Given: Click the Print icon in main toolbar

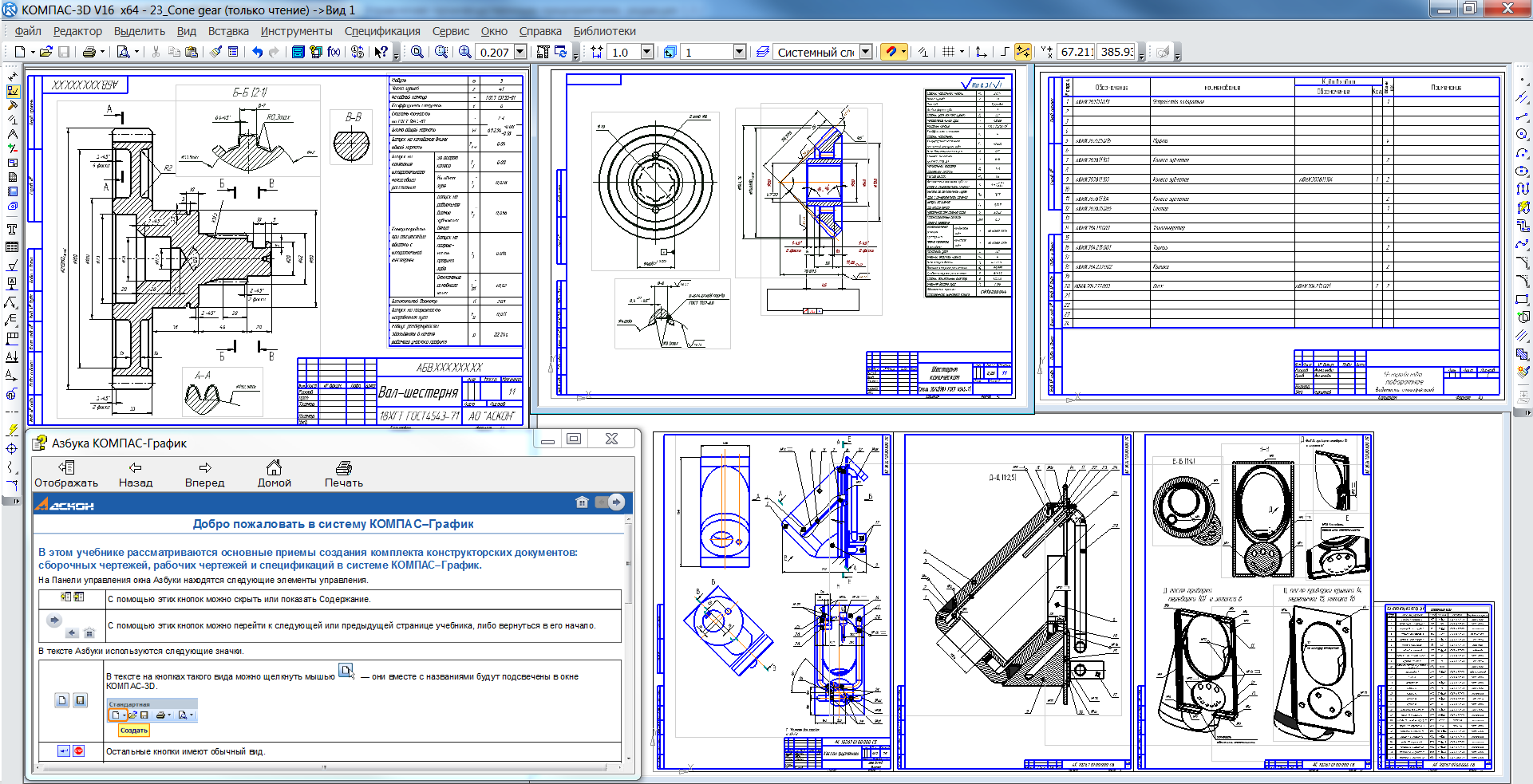Looking at the screenshot, I should point(89,52).
